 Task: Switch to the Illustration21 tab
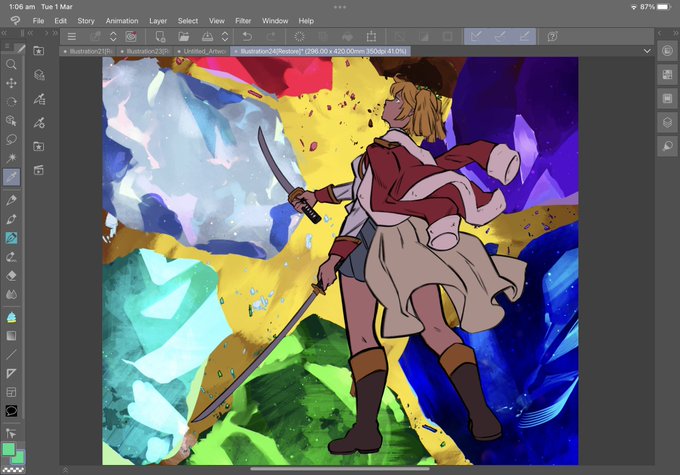point(88,51)
